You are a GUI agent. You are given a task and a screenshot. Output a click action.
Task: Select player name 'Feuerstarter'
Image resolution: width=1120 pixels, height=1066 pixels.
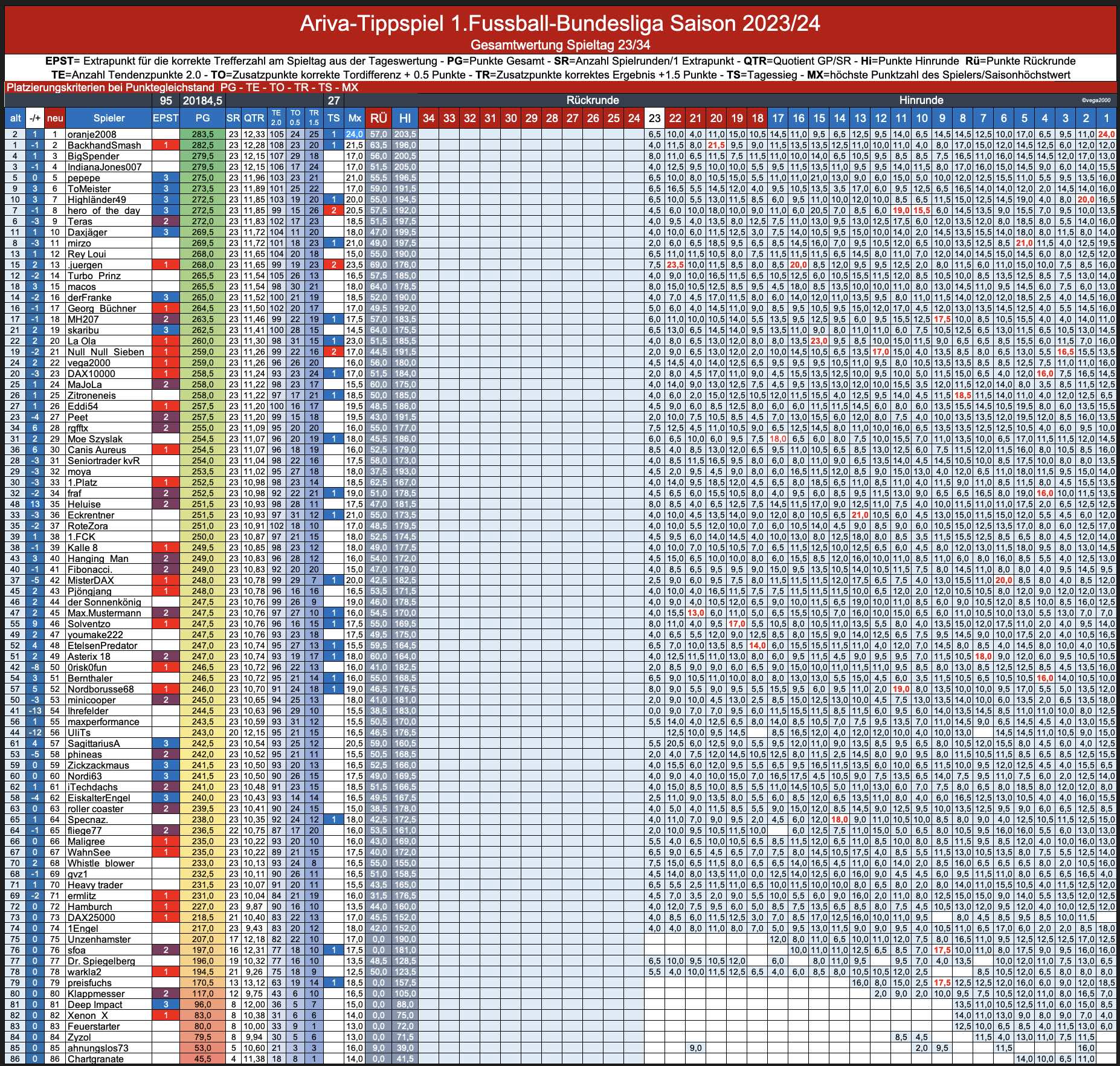pos(94,1026)
